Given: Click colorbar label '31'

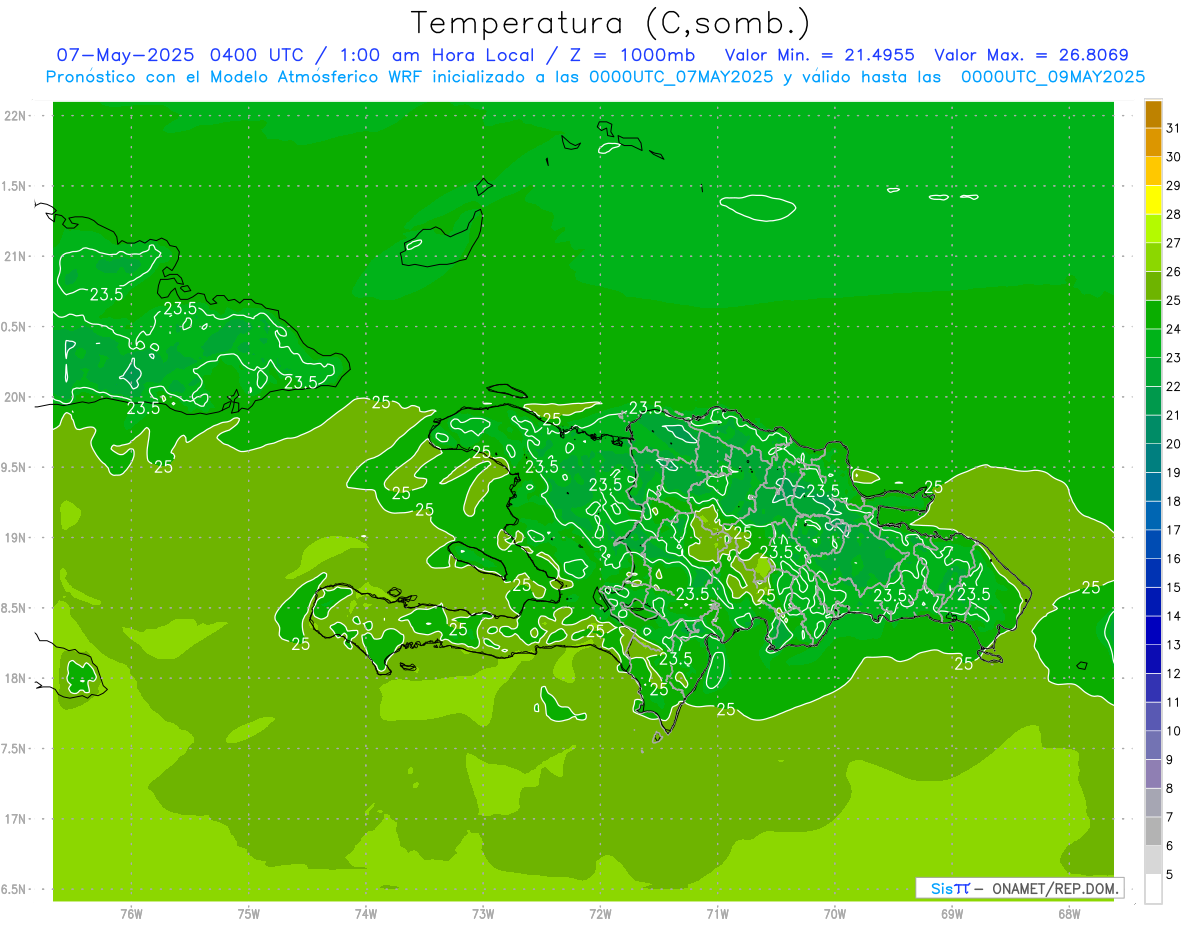Looking at the screenshot, I should [1173, 129].
